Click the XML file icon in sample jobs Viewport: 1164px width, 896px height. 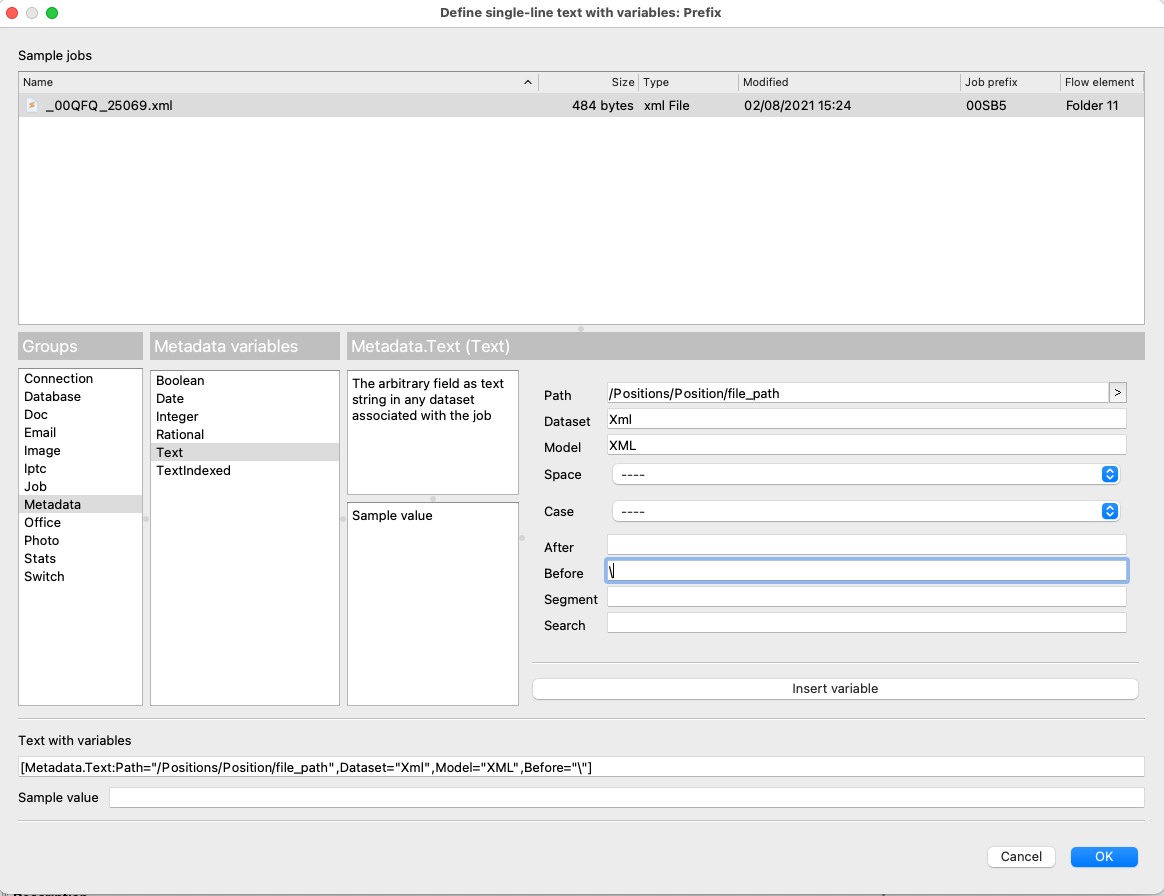pyautogui.click(x=32, y=105)
